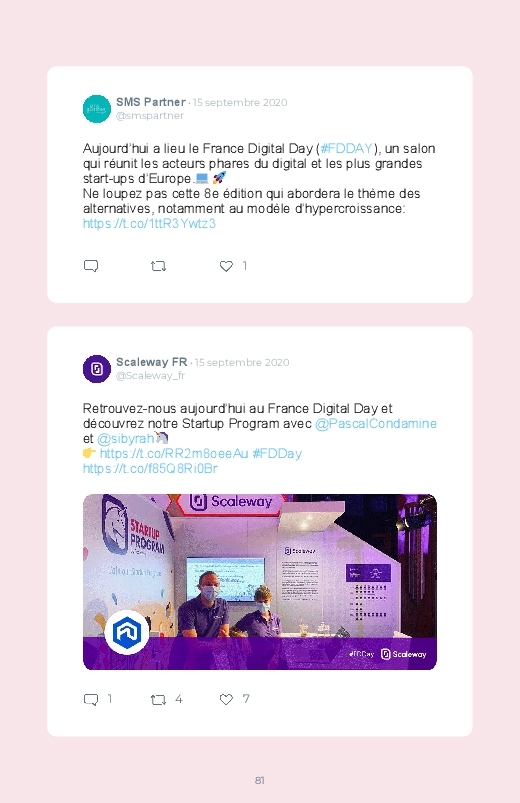Reply to the Scaleway FR tweet

[x=91, y=700]
